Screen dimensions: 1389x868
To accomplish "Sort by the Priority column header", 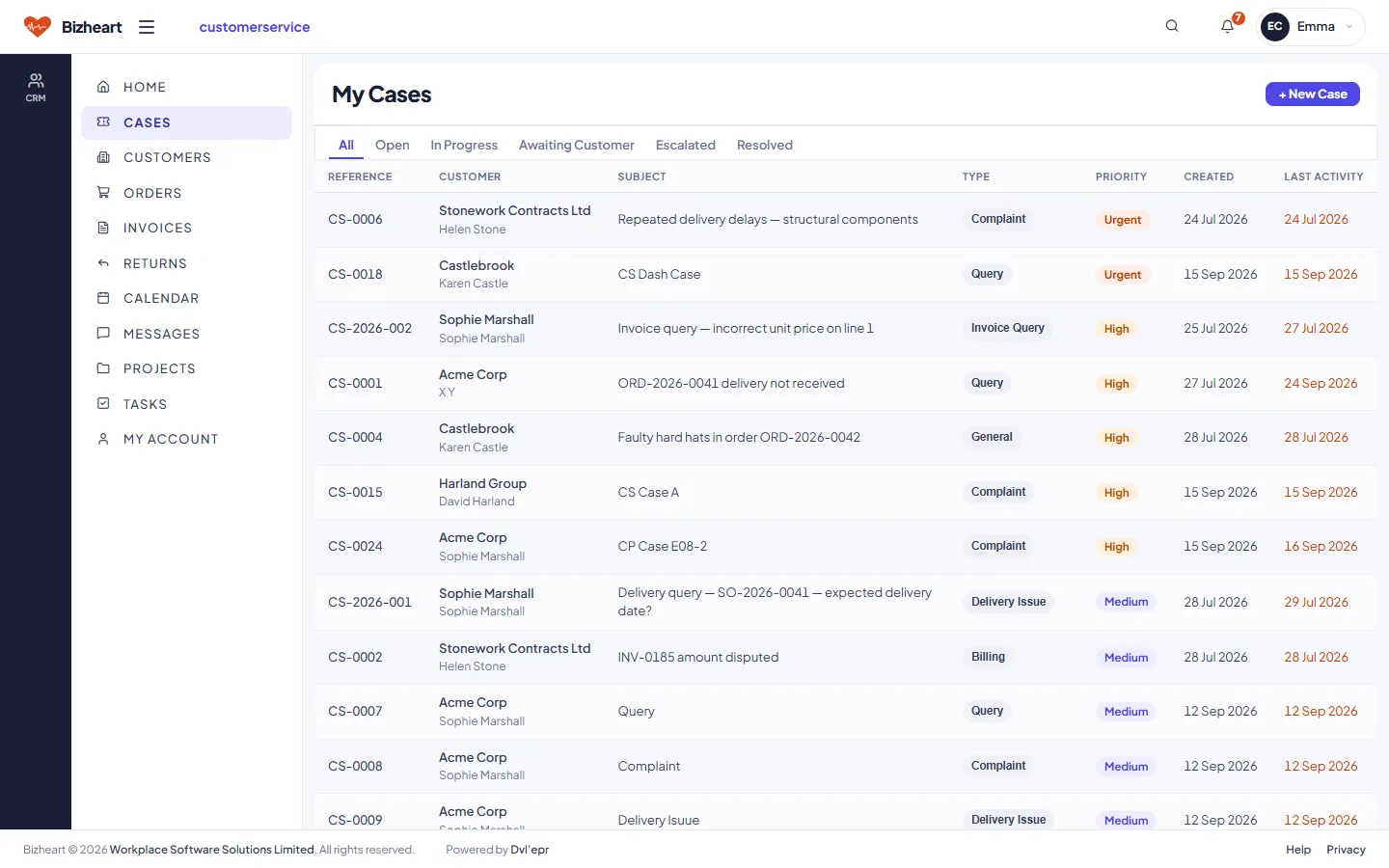I will pos(1121,176).
